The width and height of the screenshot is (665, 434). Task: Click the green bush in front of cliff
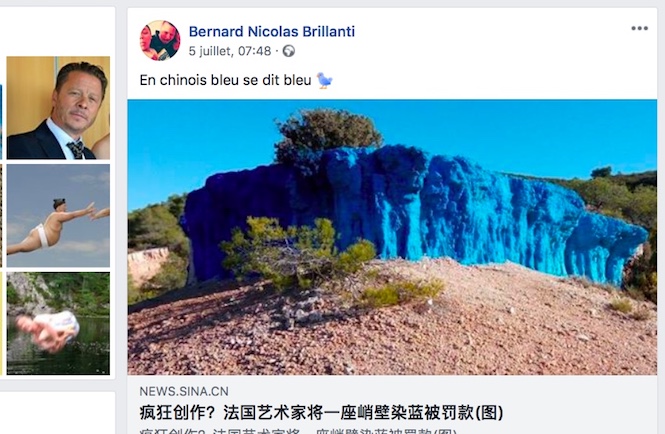297,252
